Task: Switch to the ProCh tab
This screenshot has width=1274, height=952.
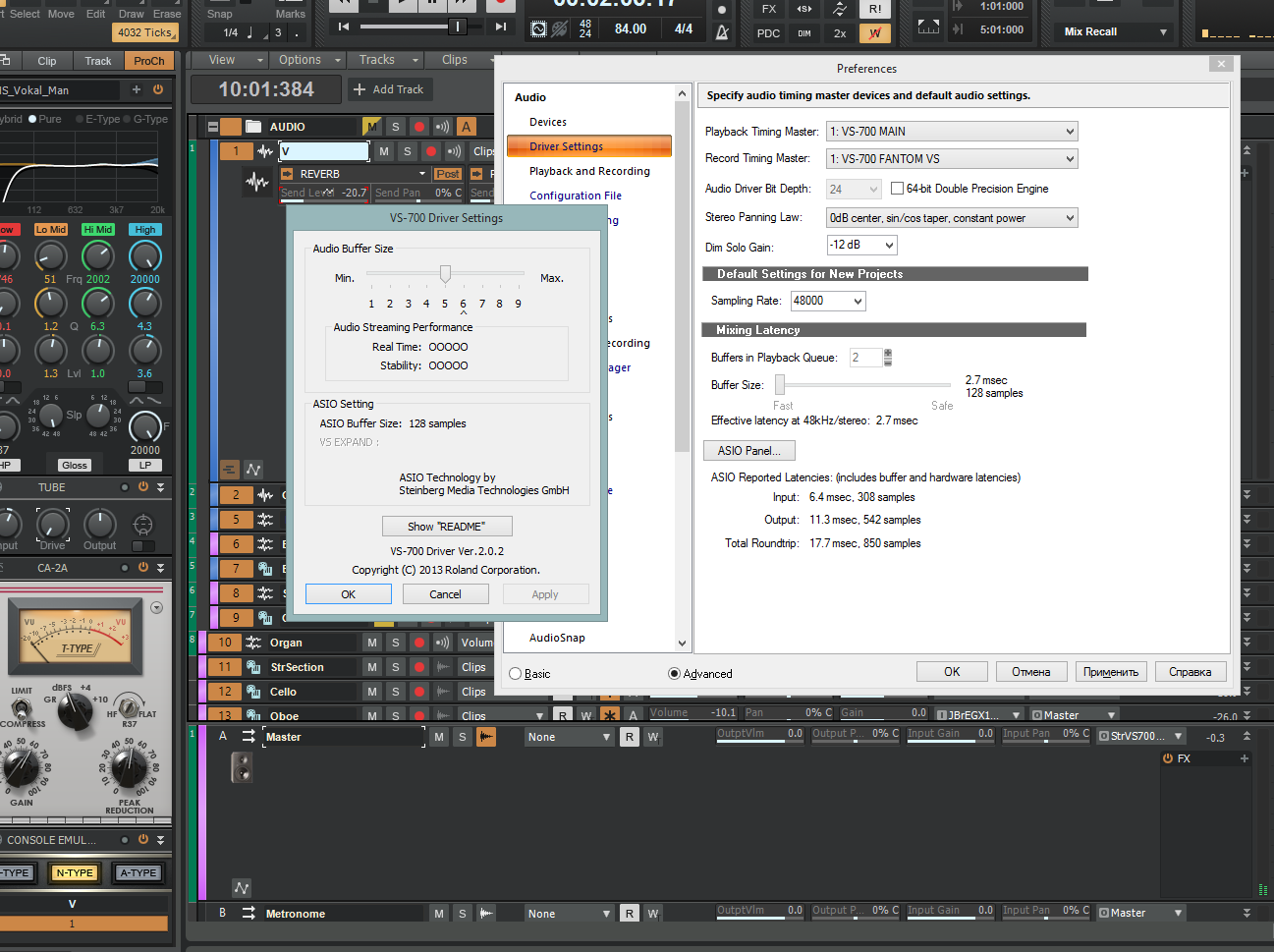Action: (149, 61)
